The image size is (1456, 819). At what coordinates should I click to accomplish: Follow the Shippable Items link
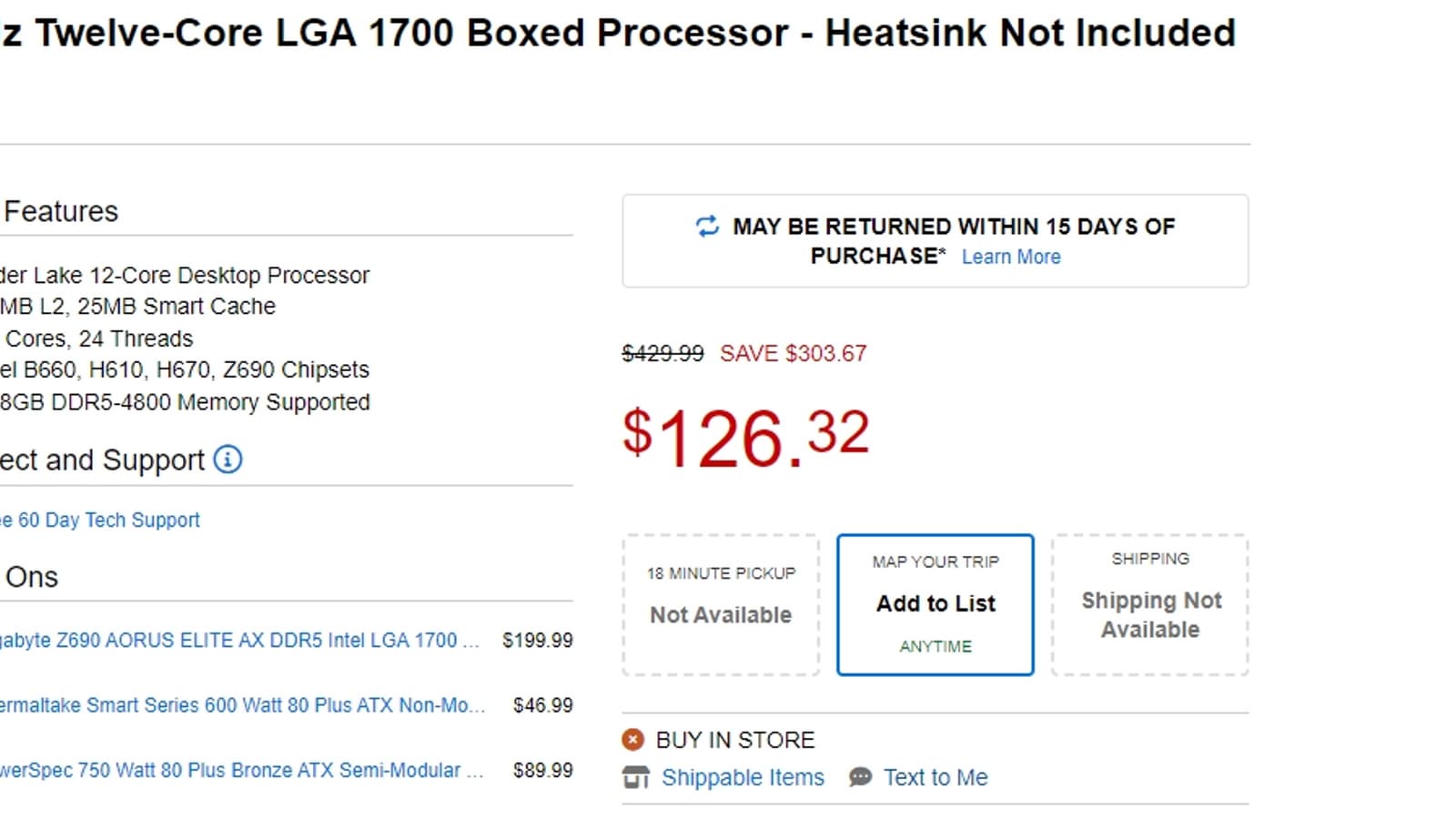[743, 778]
